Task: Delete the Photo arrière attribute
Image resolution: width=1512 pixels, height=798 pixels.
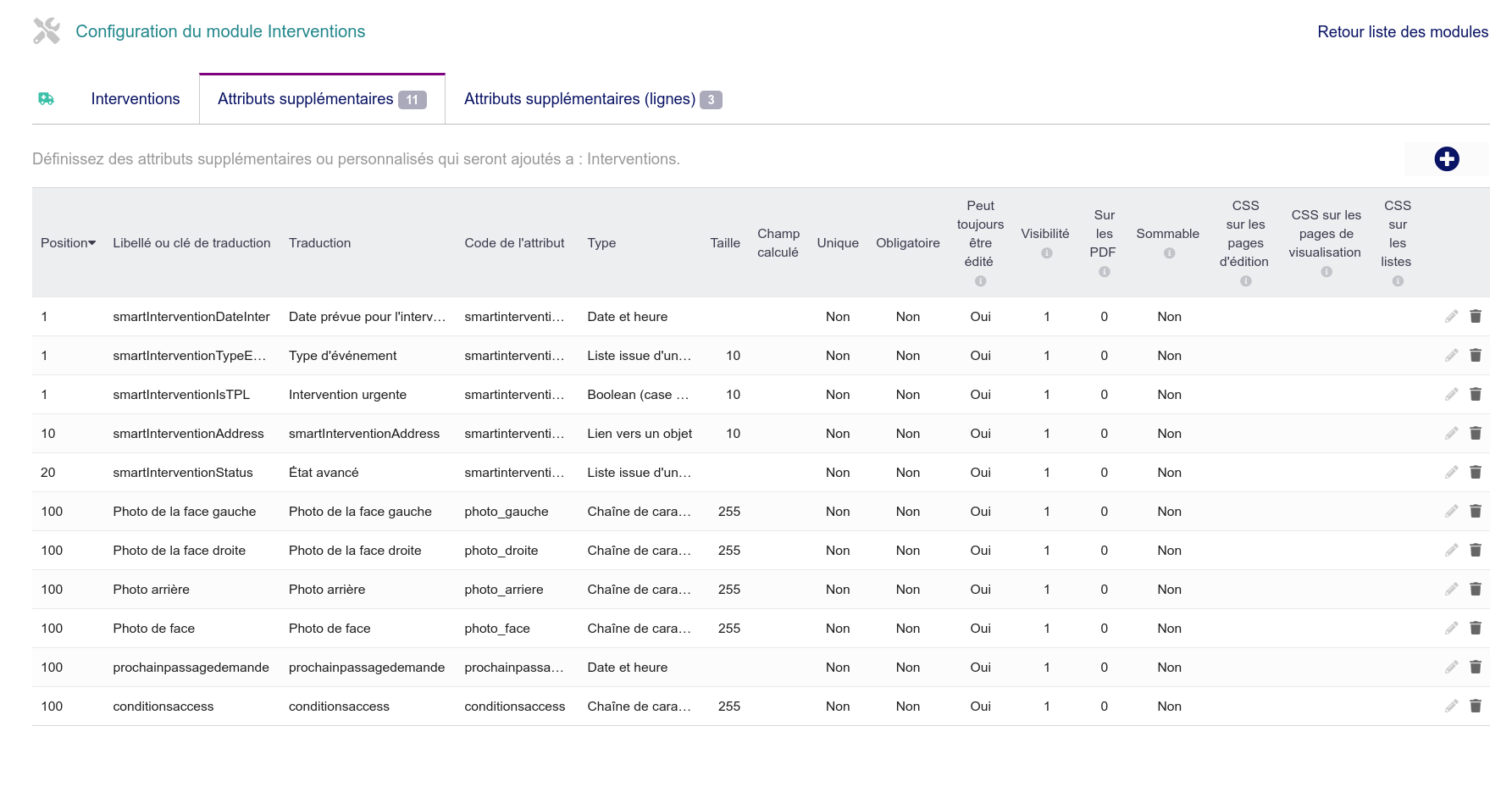Action: pyautogui.click(x=1475, y=589)
